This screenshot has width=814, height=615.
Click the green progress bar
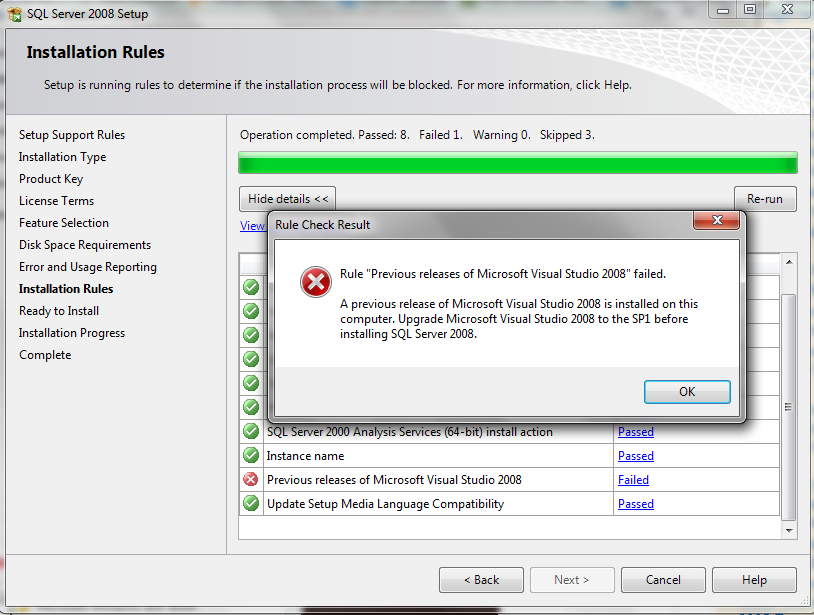click(x=518, y=163)
